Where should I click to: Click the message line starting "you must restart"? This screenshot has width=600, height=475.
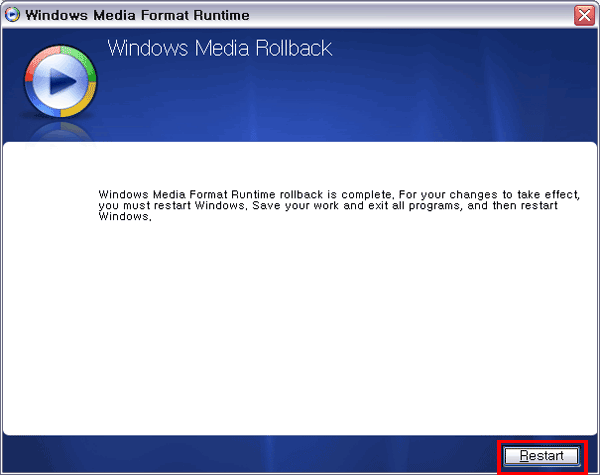click(340, 205)
